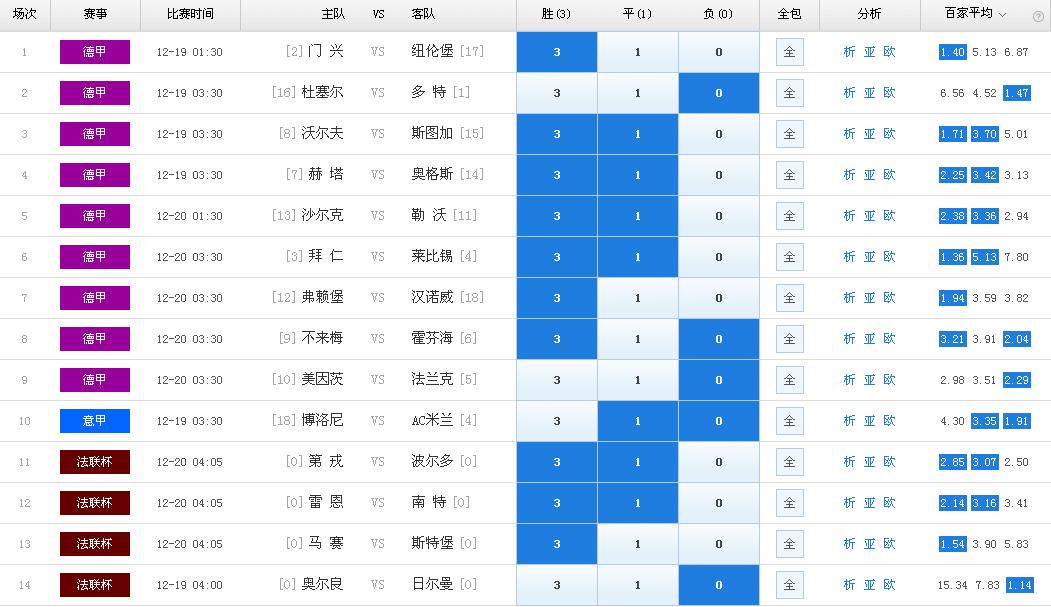Open 亚 link for 拜仁 vs 莱比锡

click(869, 257)
